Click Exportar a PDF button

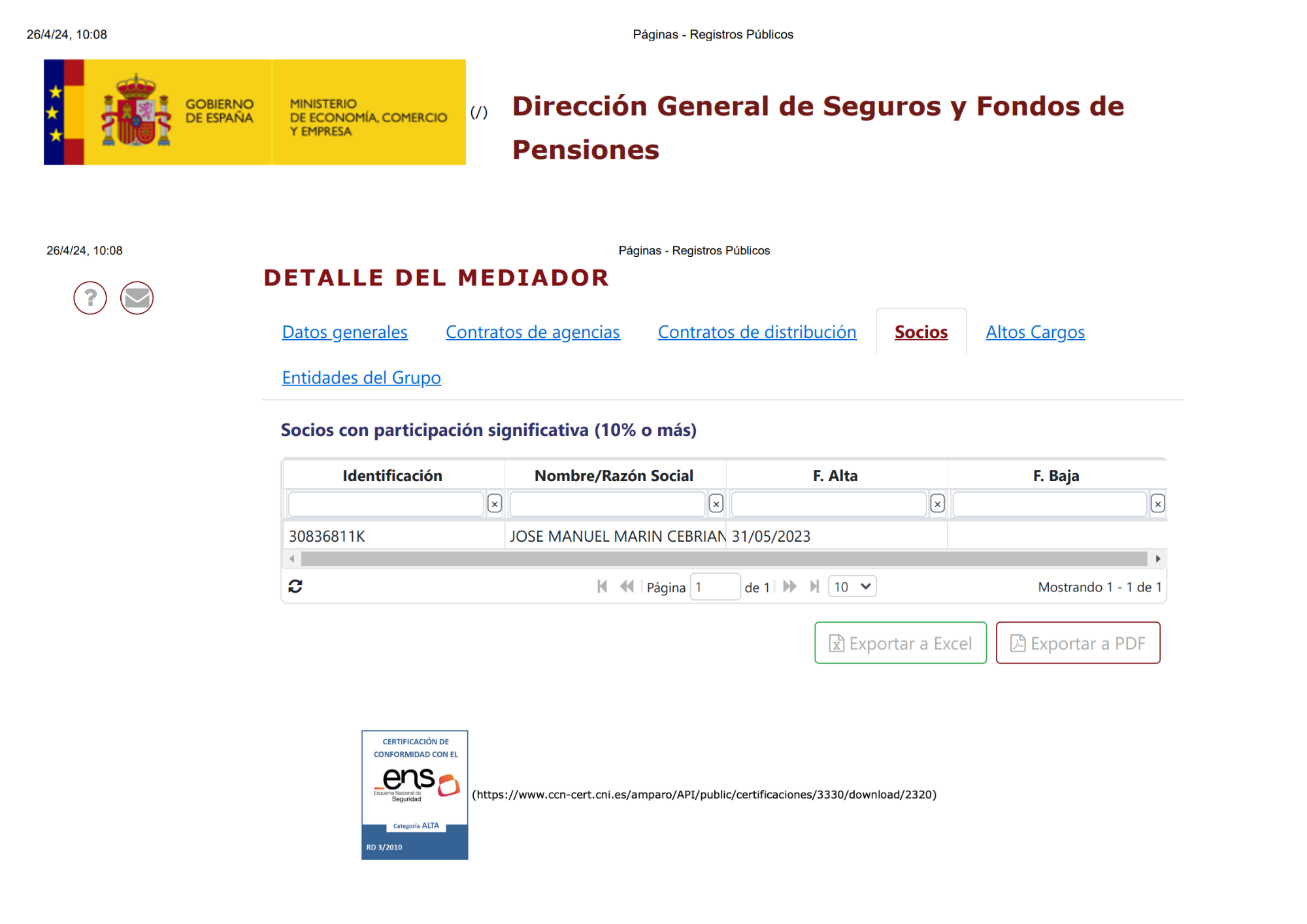(x=1078, y=643)
